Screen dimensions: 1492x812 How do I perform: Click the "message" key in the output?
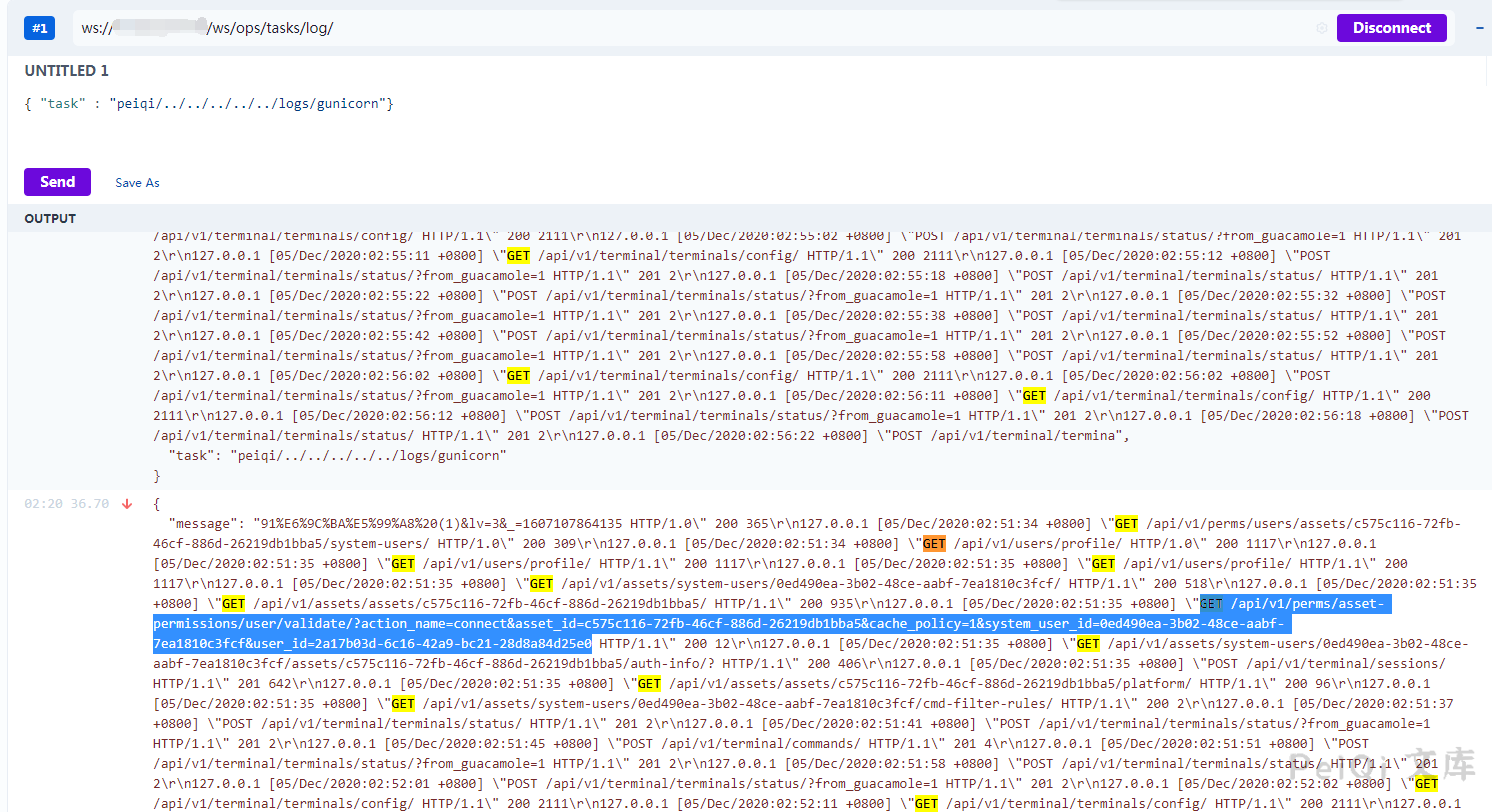pyautogui.click(x=204, y=523)
